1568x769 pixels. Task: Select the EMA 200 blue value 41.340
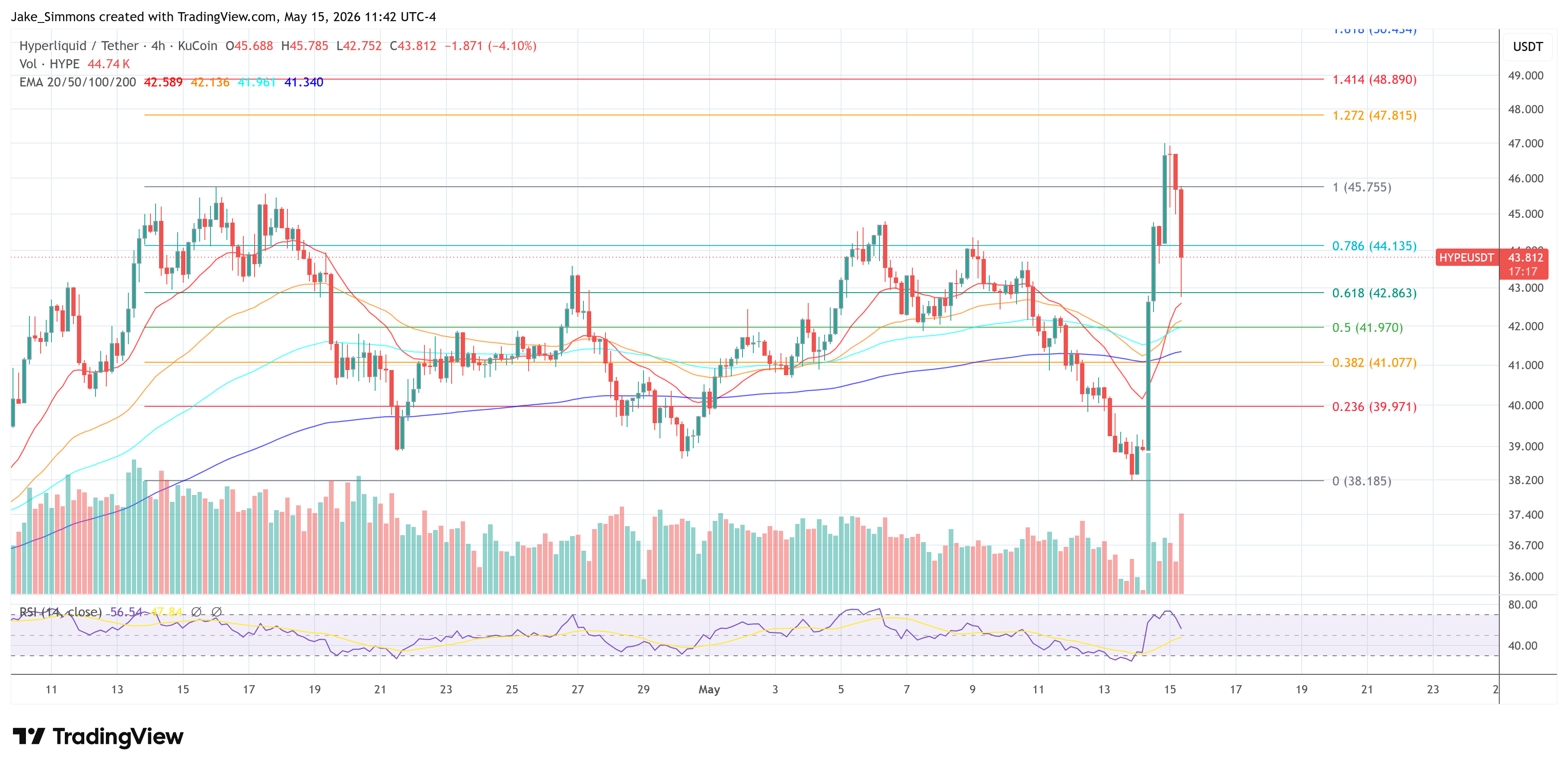[304, 82]
